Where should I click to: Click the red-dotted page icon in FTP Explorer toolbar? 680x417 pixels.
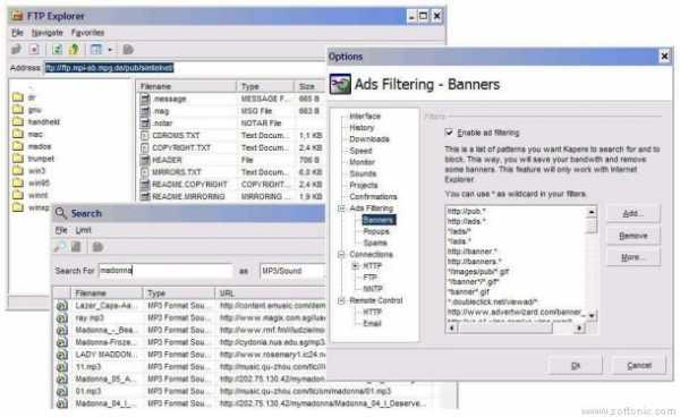[x=34, y=49]
